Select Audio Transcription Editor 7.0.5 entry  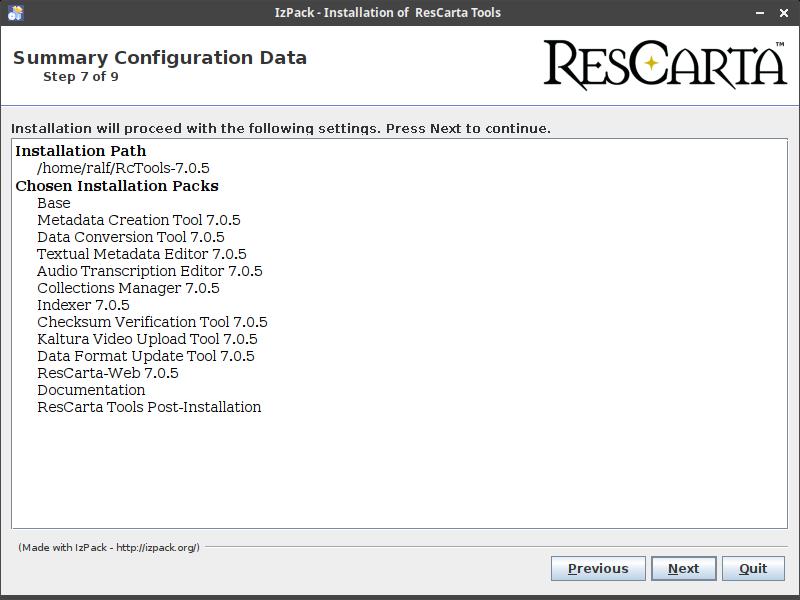(x=149, y=271)
